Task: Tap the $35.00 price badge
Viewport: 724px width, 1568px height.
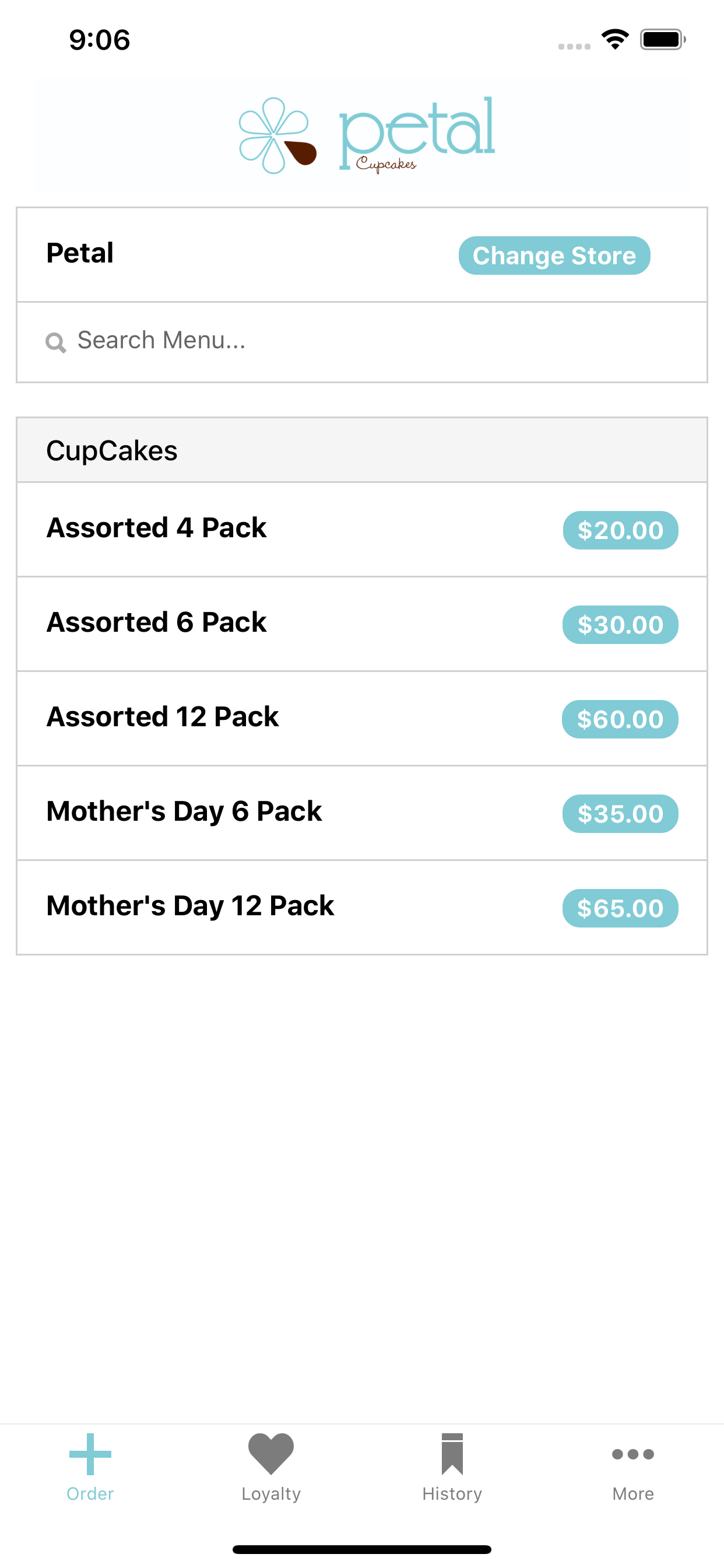Action: (x=620, y=813)
